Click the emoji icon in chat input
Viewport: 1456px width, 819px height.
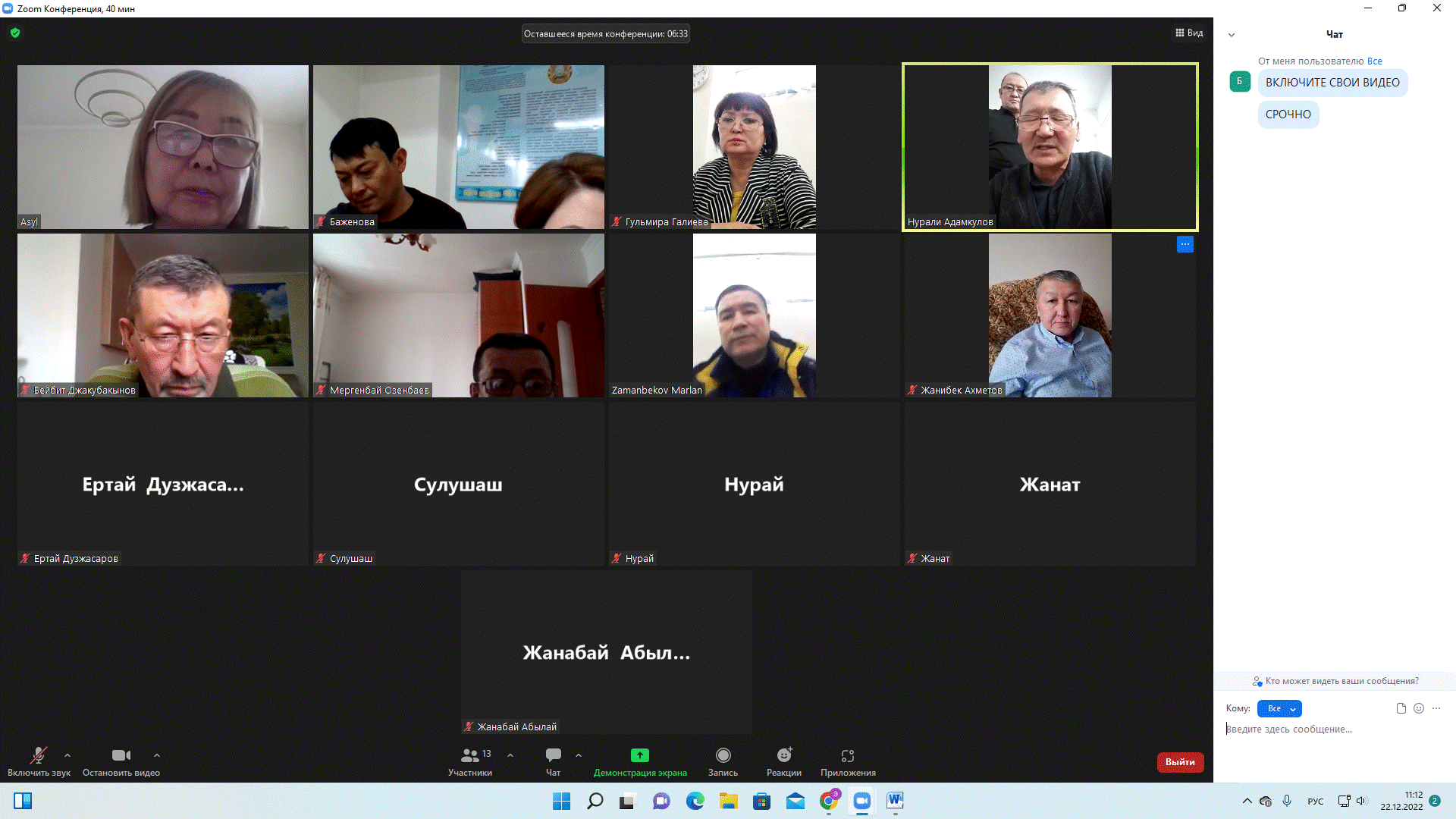[1419, 708]
